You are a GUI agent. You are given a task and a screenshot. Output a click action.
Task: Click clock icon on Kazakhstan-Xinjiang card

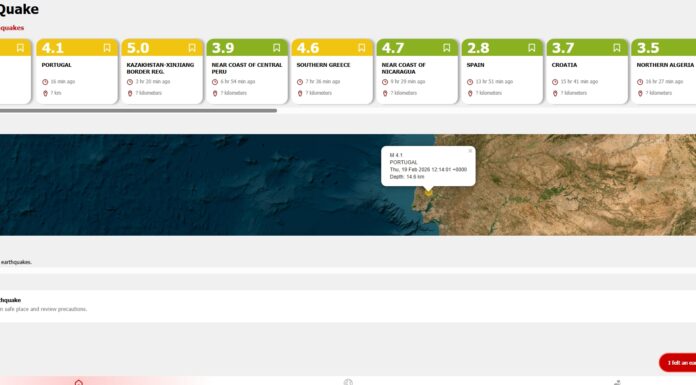[130, 82]
